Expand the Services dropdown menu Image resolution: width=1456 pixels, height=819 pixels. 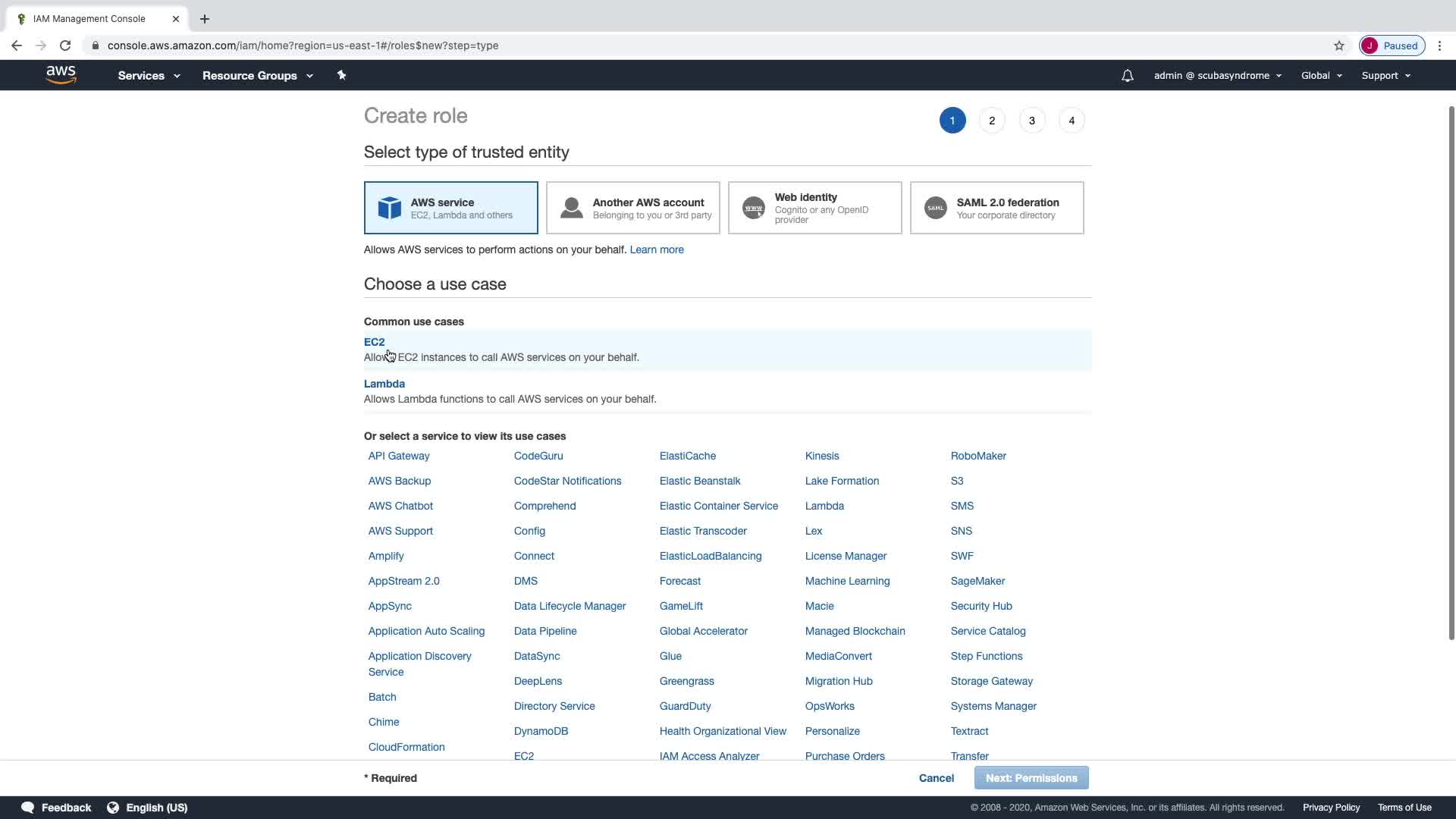tap(149, 76)
